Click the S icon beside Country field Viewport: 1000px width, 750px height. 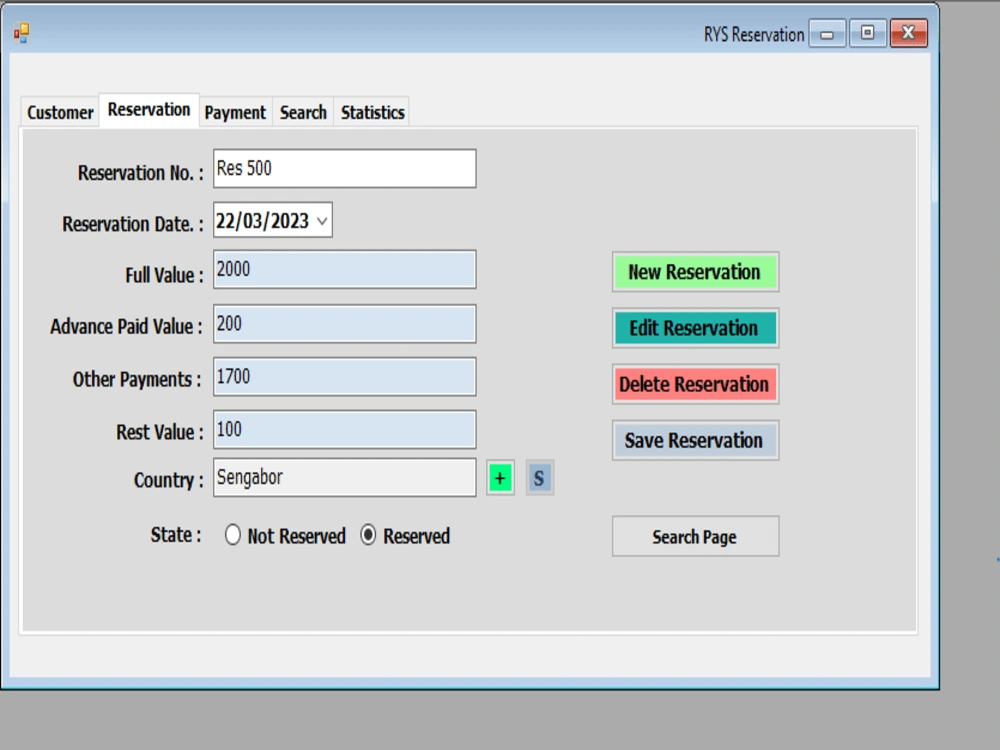pyautogui.click(x=539, y=478)
